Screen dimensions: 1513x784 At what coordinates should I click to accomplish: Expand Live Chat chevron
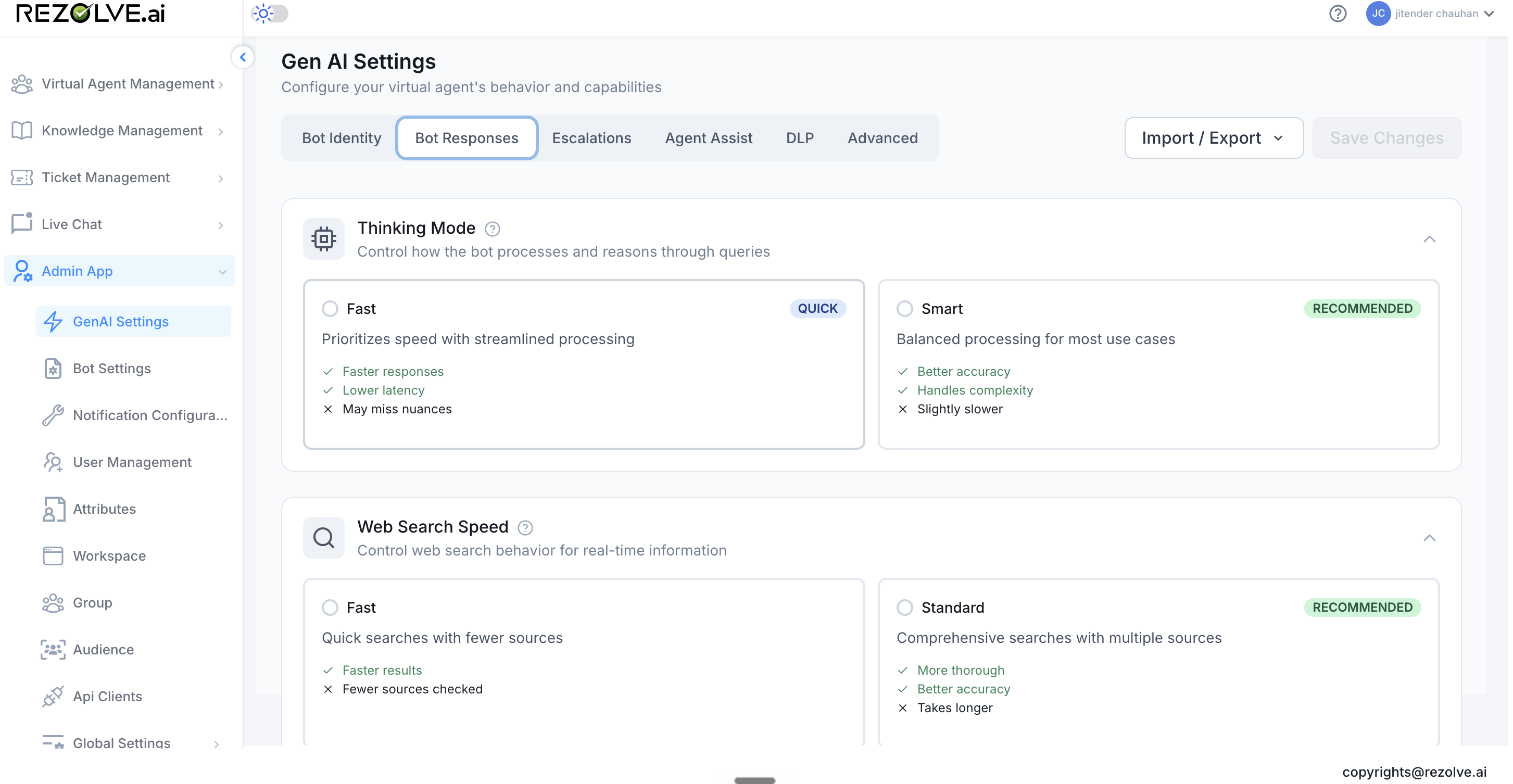(x=221, y=225)
